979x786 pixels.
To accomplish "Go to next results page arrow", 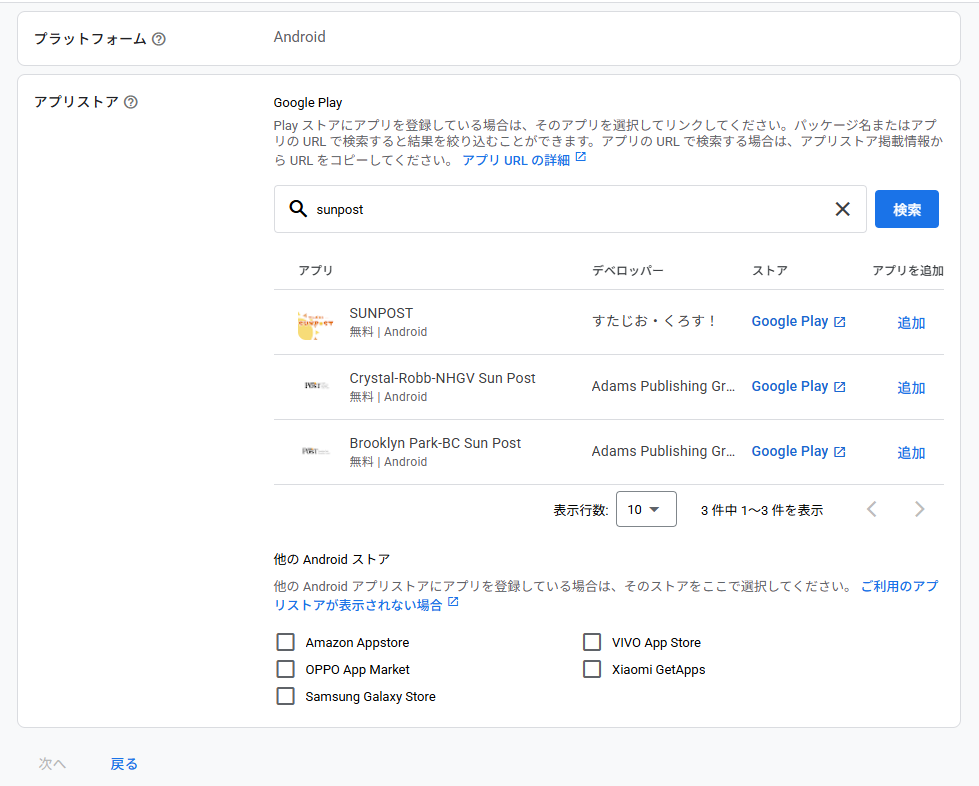I will pos(919,509).
